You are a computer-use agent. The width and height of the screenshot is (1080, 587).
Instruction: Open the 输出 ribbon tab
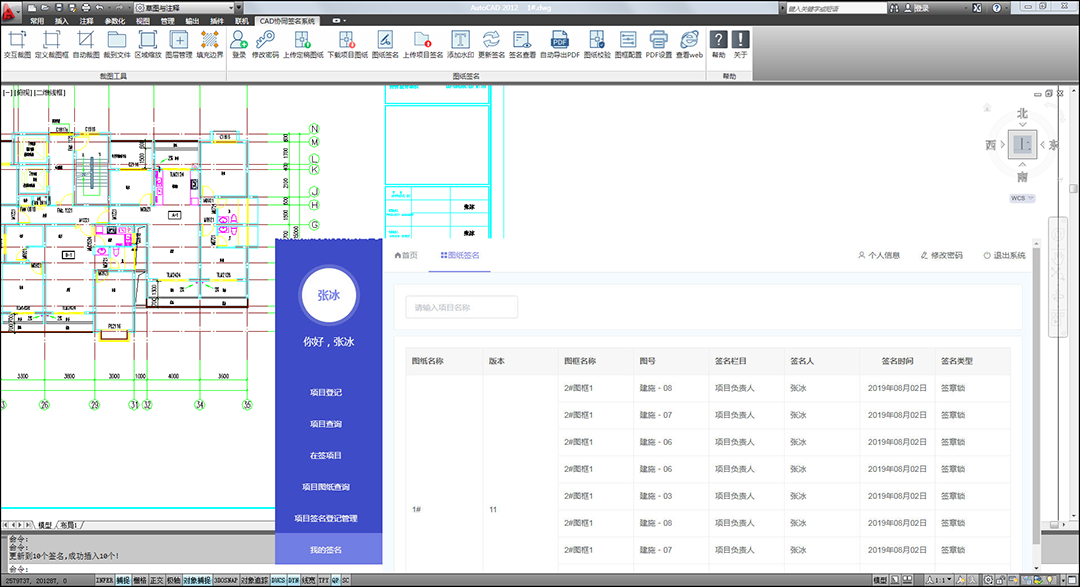[192, 21]
